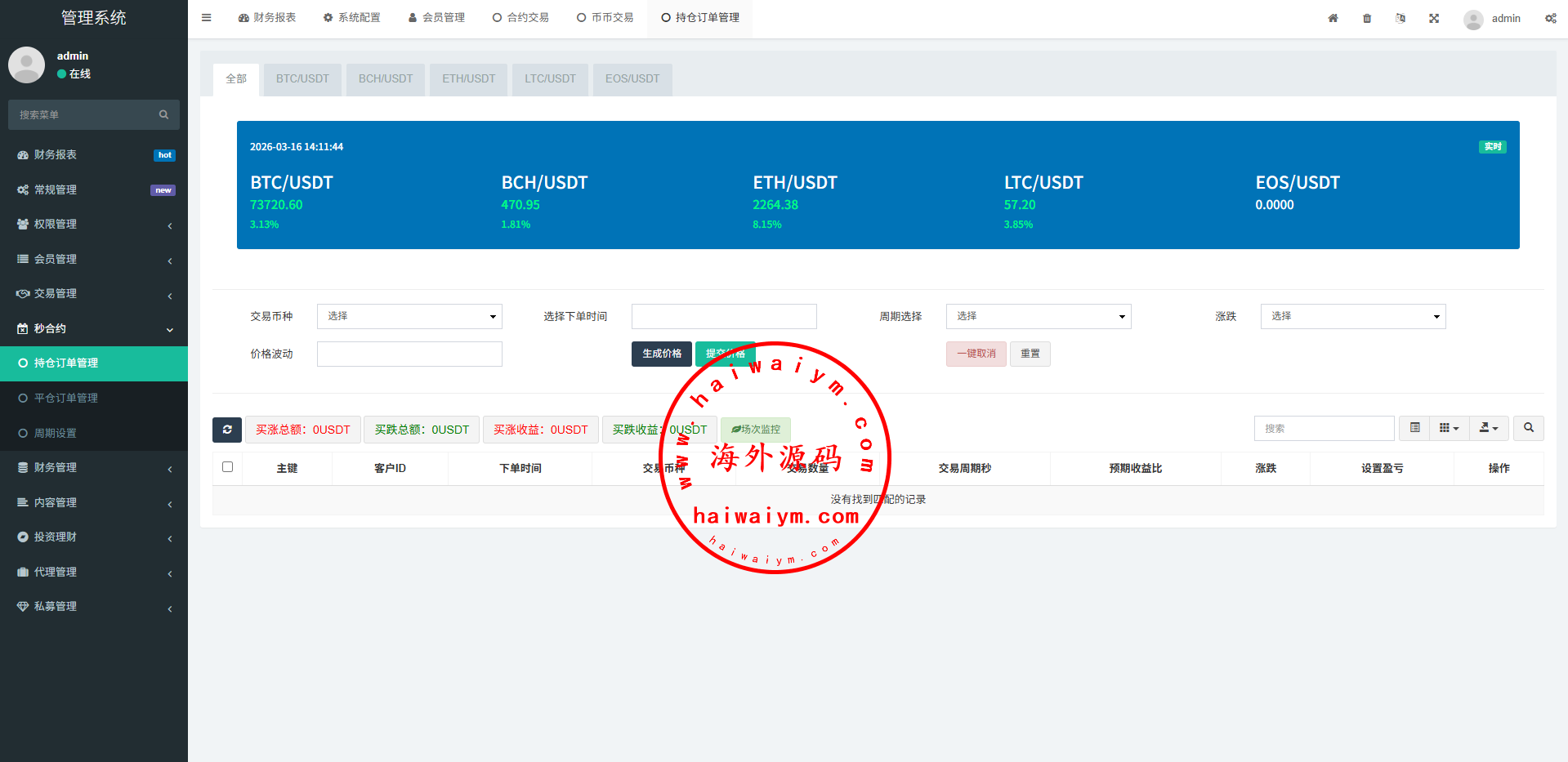The image size is (1568, 762).
Task: Open the 周期选择 dropdown
Action: click(x=1038, y=316)
